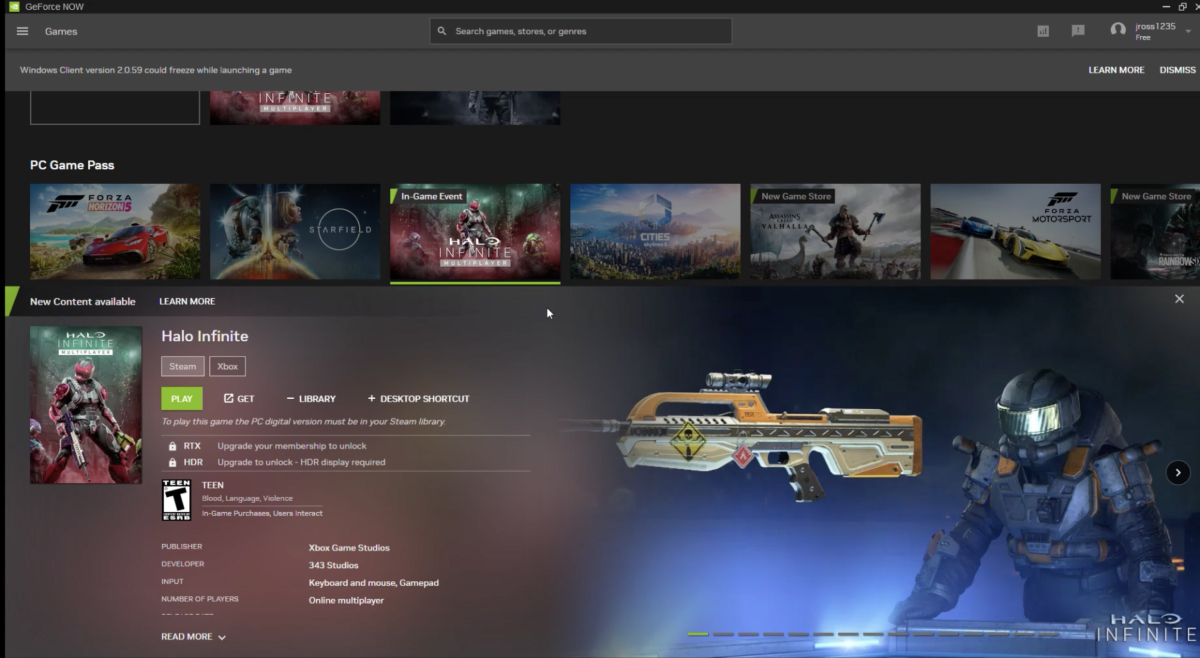
Task: Click "Upgrade to unlock - HDR display required"
Action: pos(301,462)
